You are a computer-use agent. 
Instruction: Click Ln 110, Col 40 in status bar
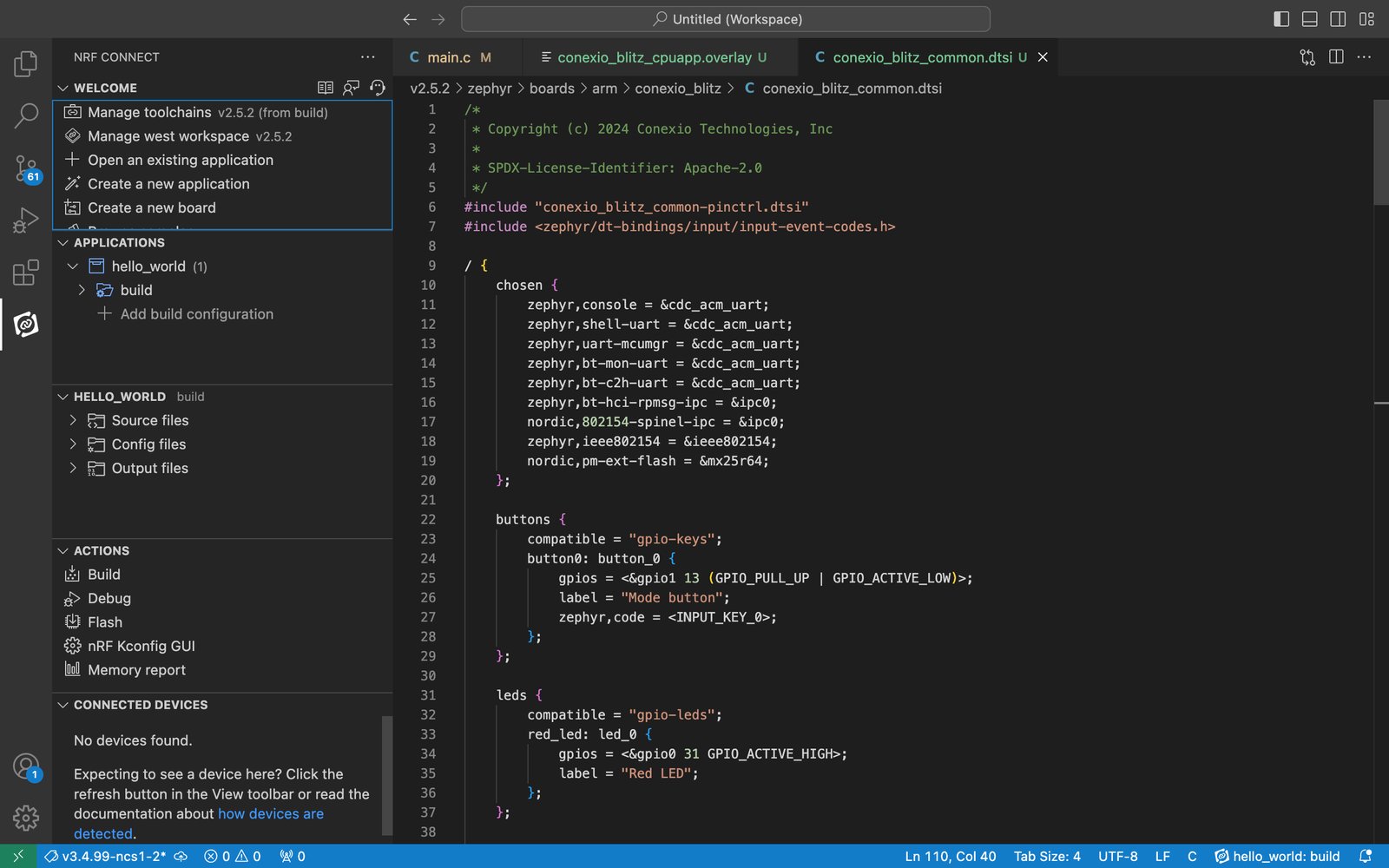951,856
